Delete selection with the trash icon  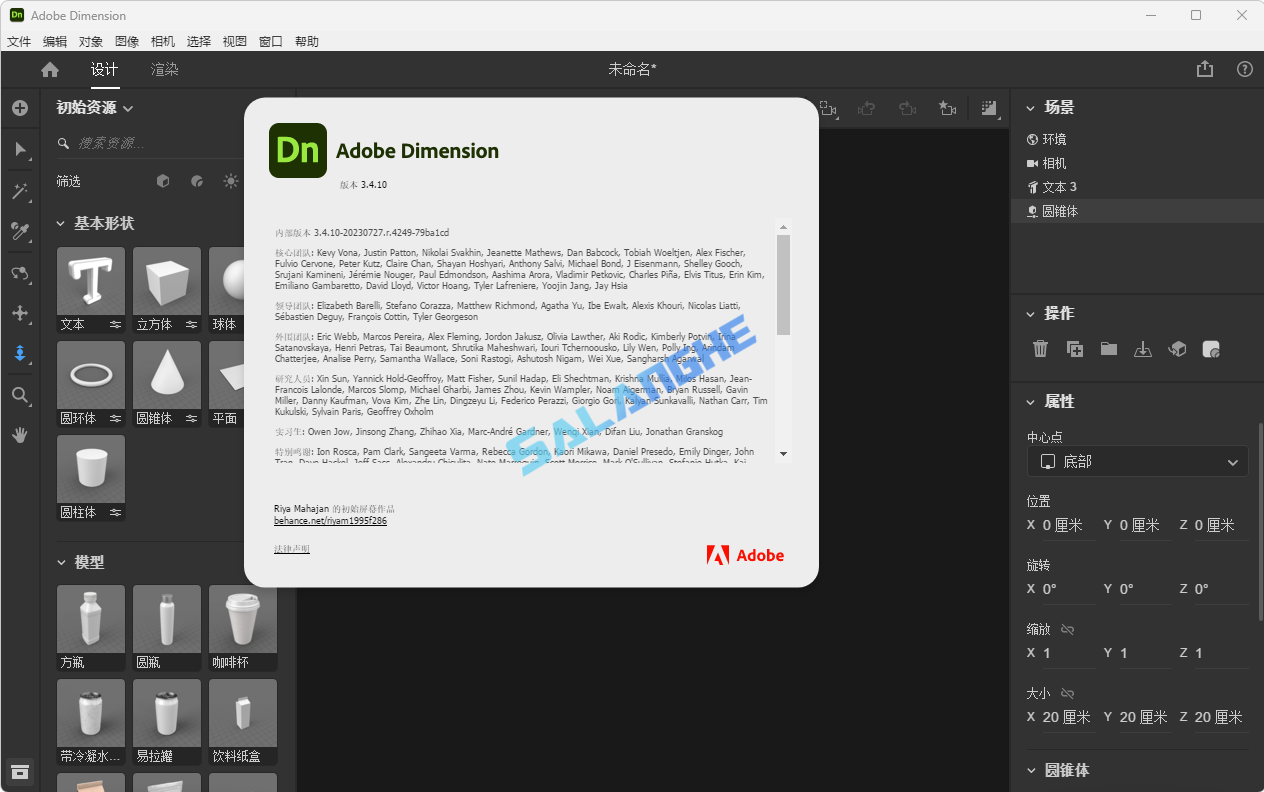click(x=1040, y=349)
